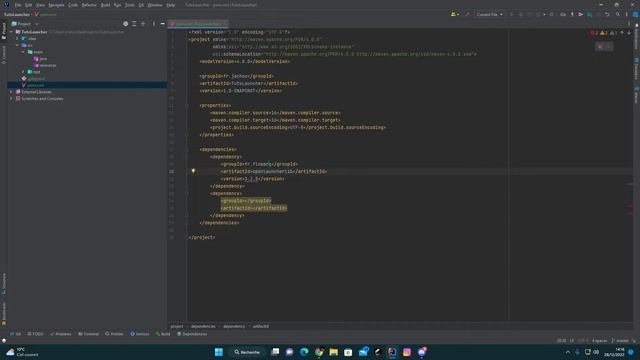Viewport: 640px width, 360px height.
Task: Click 'project' in the breadcrumb bar
Action: click(x=177, y=326)
